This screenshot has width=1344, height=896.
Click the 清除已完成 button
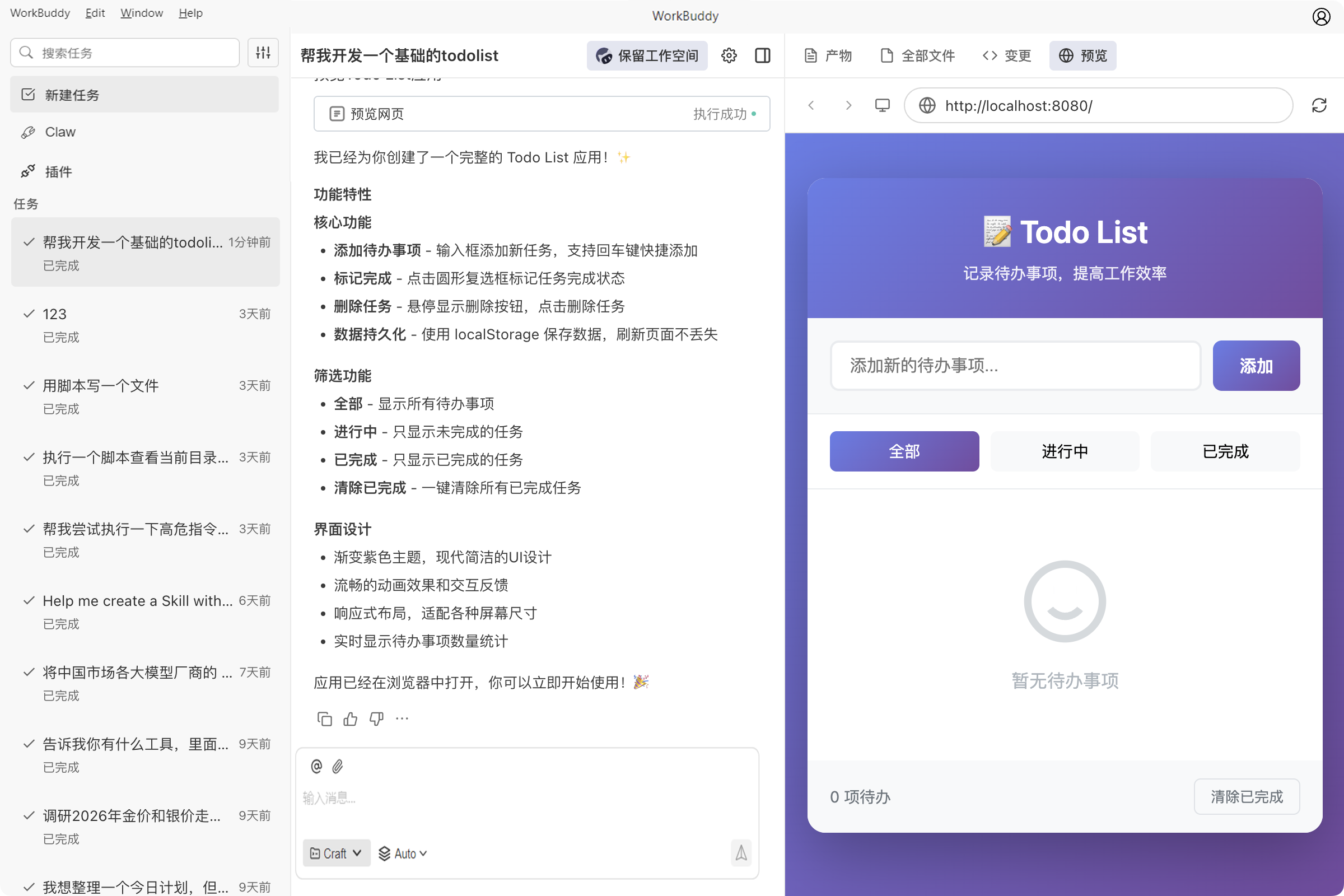coord(1247,796)
